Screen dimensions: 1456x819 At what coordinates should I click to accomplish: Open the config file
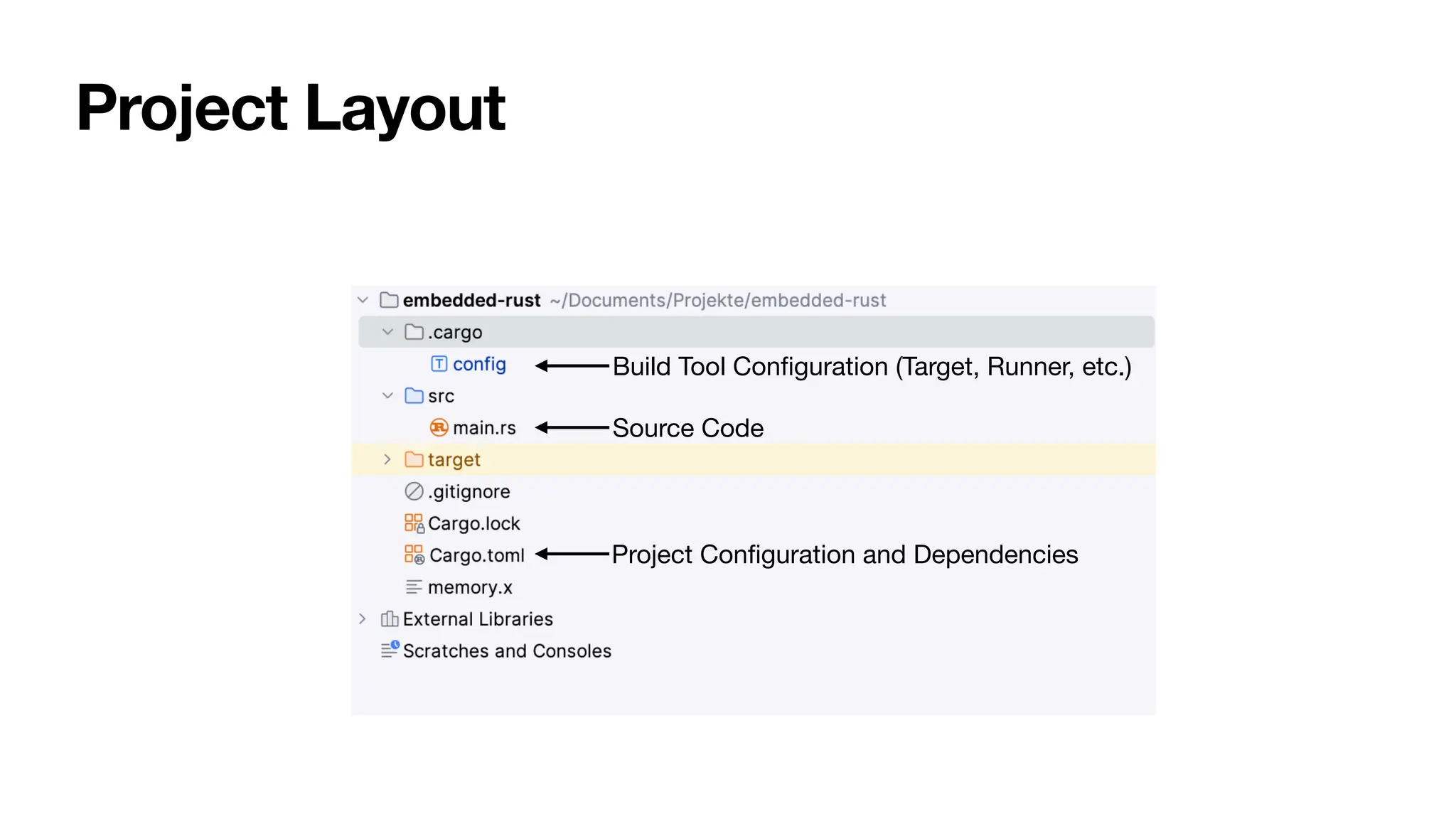coord(480,365)
